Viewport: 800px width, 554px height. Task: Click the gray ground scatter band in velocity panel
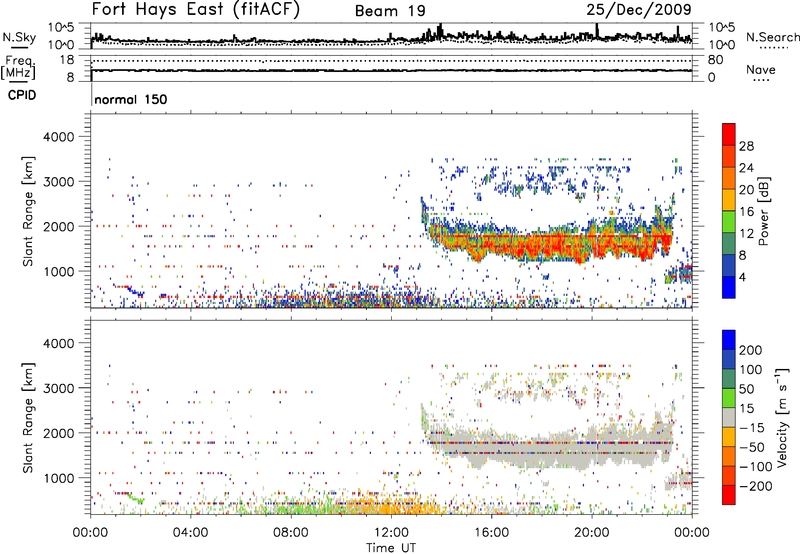click(x=551, y=448)
